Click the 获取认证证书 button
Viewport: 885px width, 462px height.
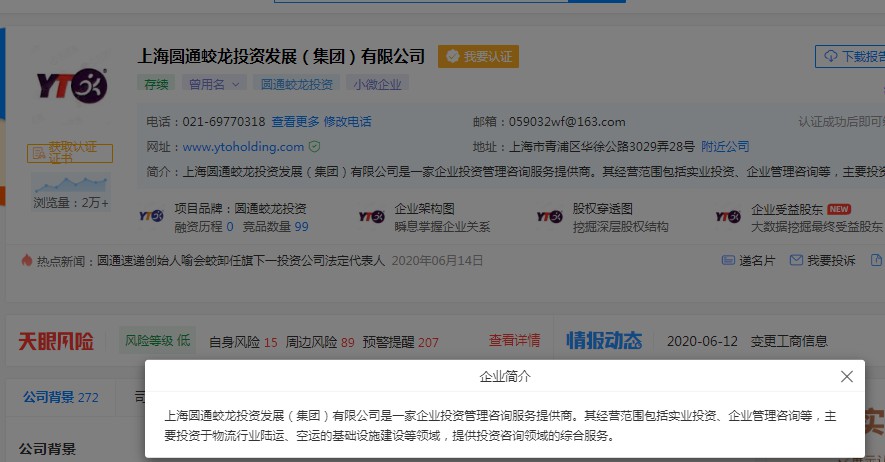tap(69, 153)
